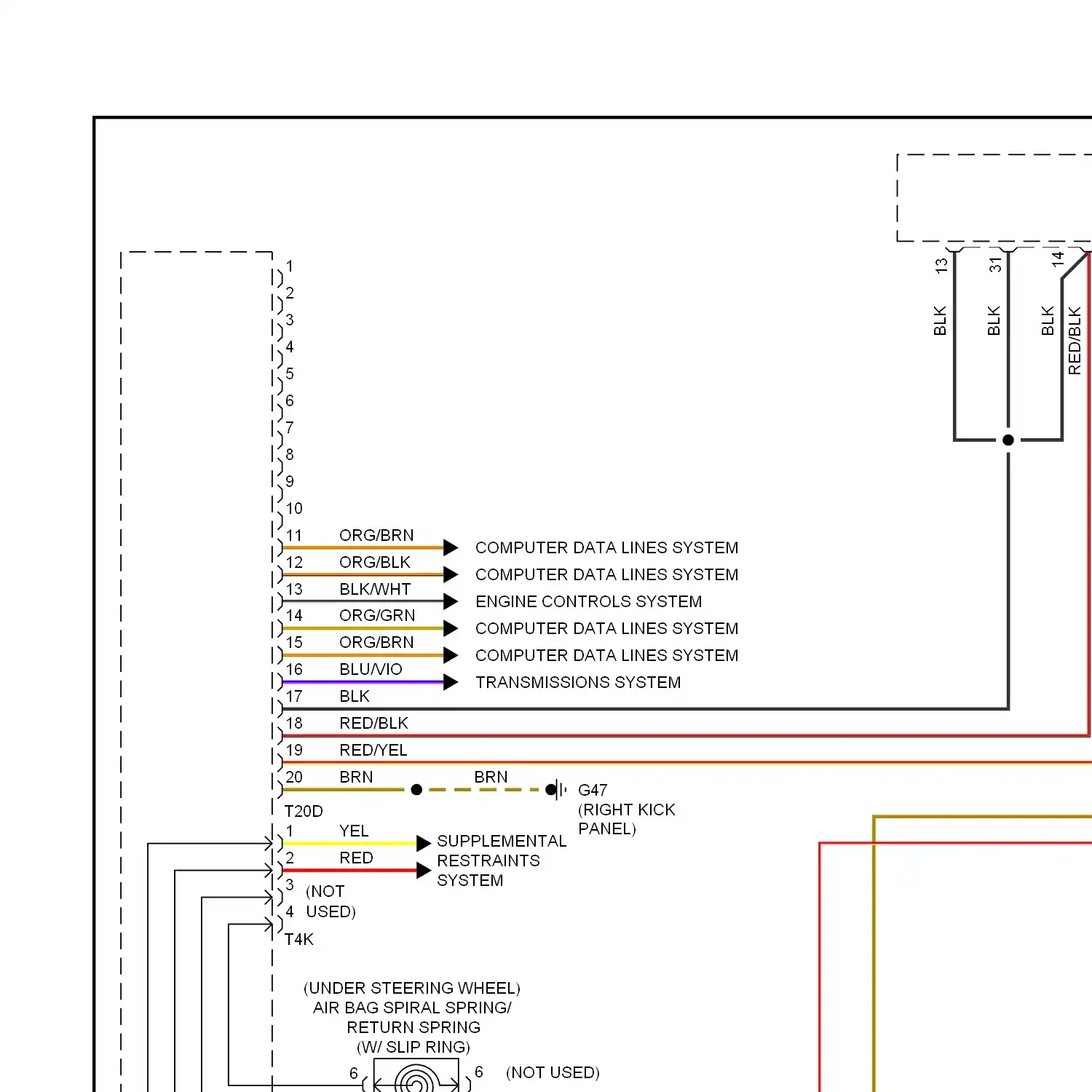Click the T20D connector label

pos(303,811)
